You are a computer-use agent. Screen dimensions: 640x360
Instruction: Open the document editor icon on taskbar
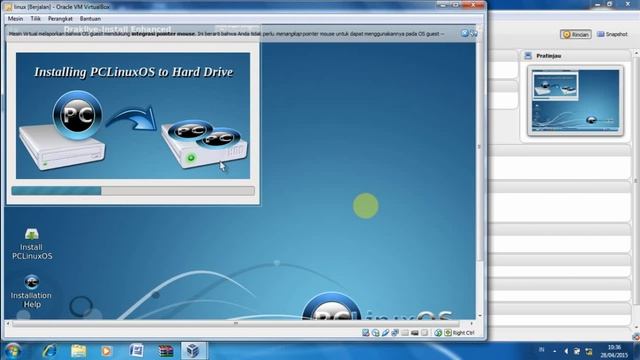pos(136,351)
